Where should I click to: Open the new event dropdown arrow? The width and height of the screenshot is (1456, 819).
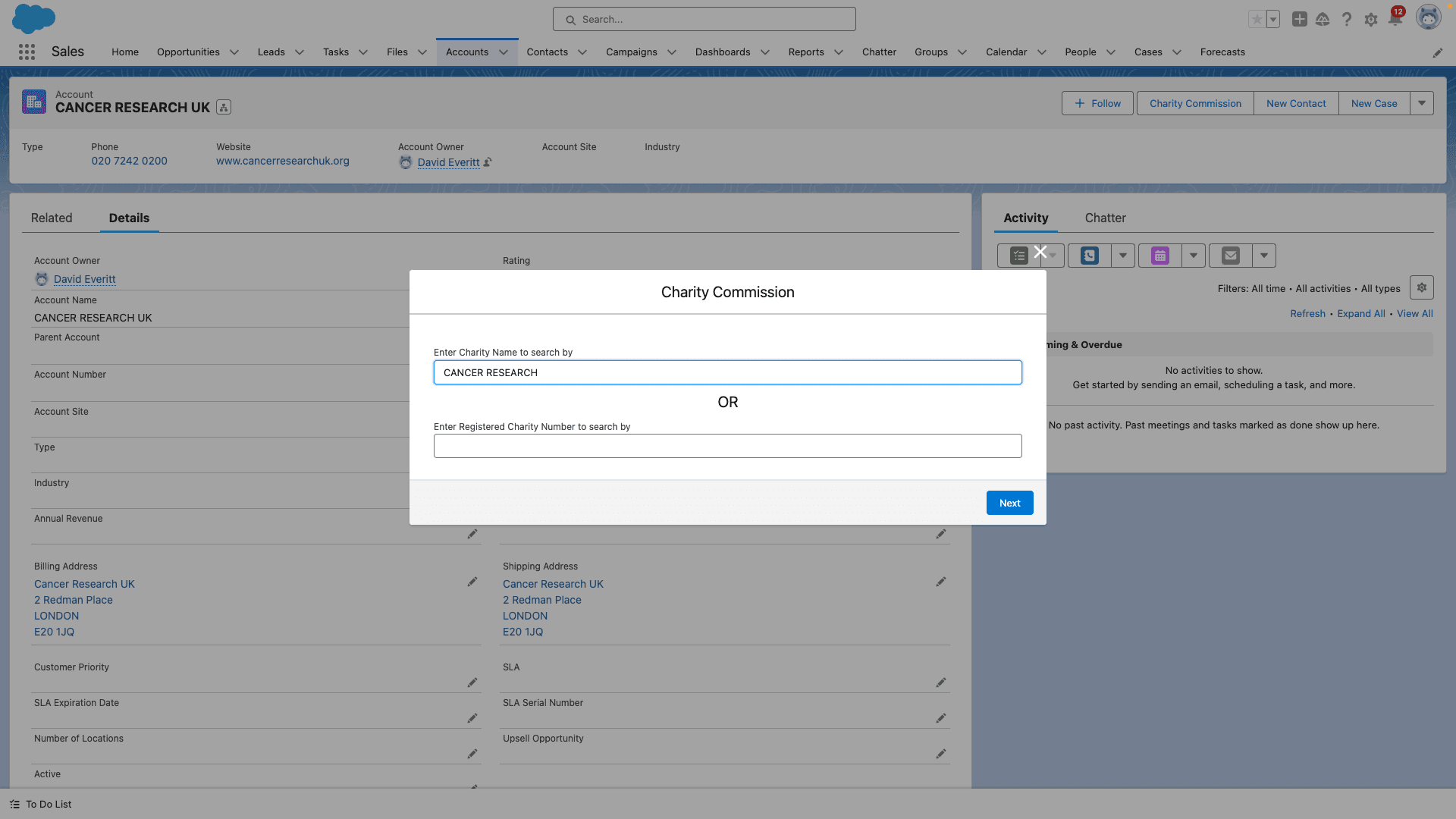click(x=1194, y=256)
